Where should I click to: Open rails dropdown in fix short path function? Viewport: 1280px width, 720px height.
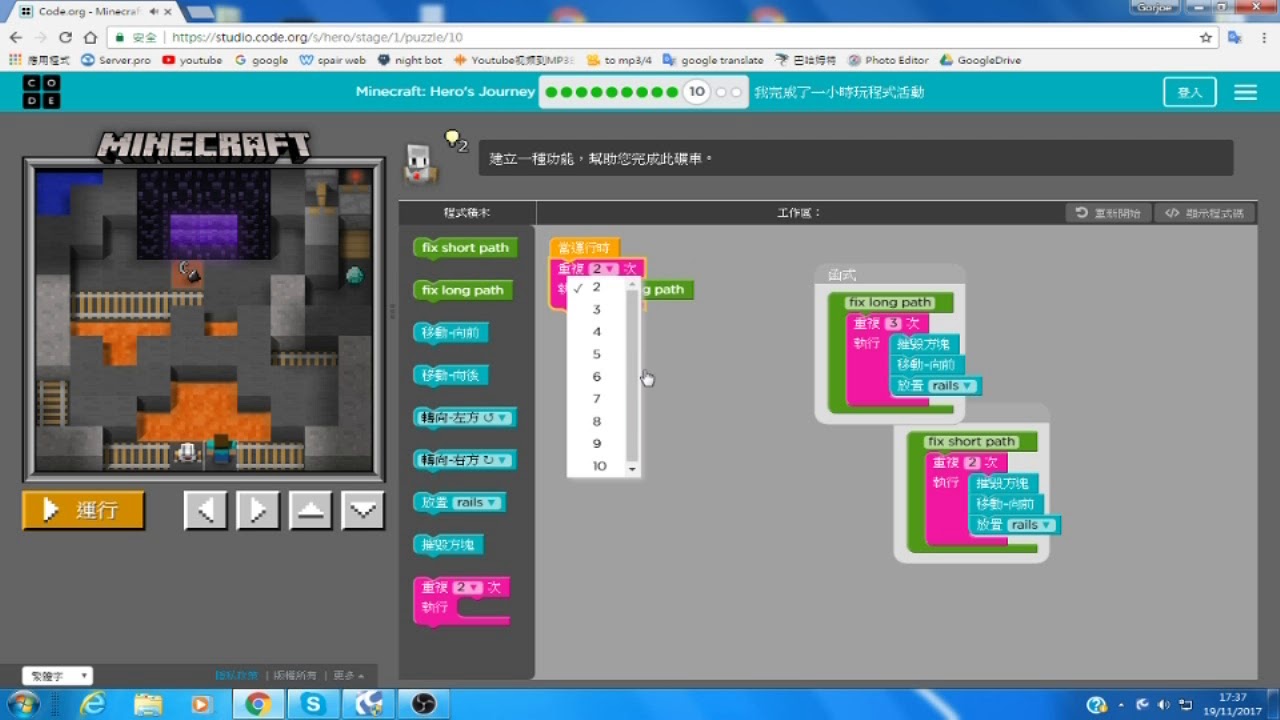click(1031, 525)
